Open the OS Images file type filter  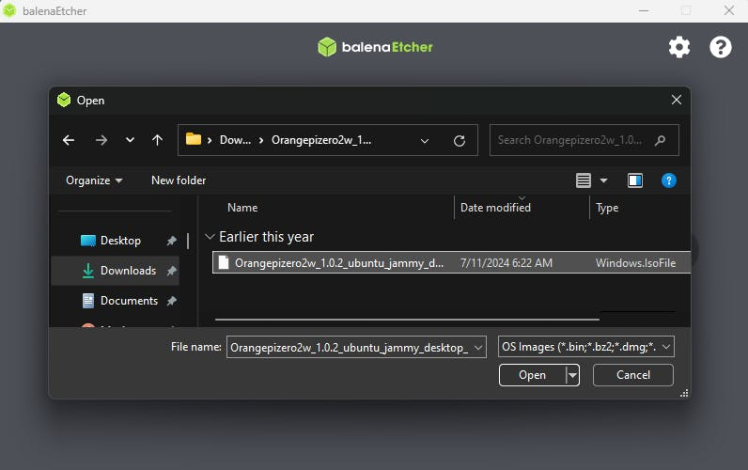586,347
